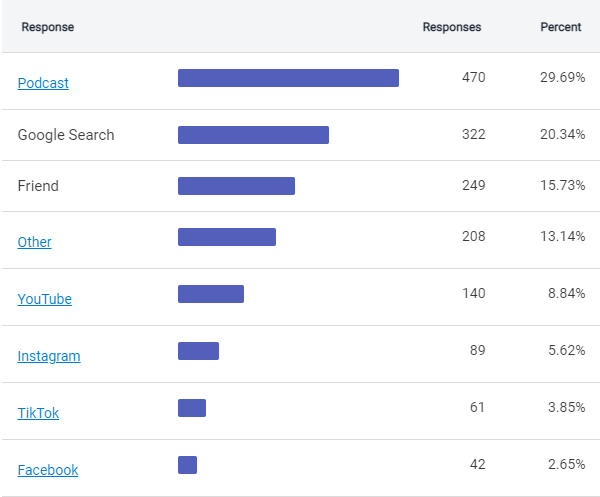Click the YouTube response bar

click(x=211, y=294)
